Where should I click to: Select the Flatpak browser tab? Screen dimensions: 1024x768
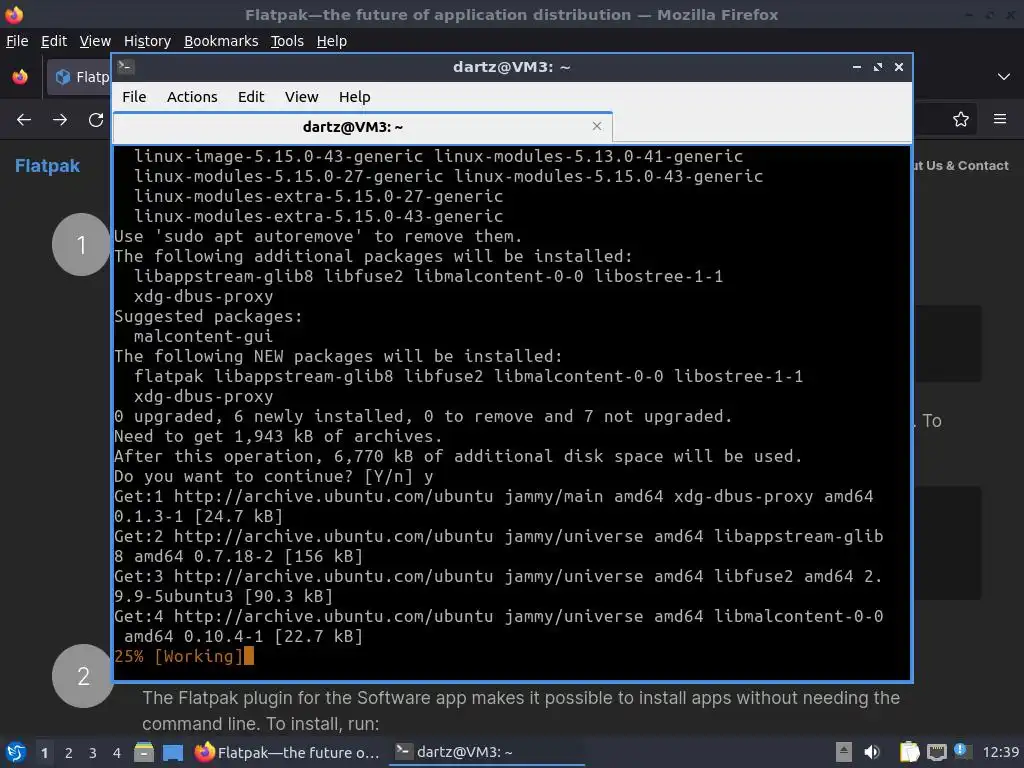79,77
